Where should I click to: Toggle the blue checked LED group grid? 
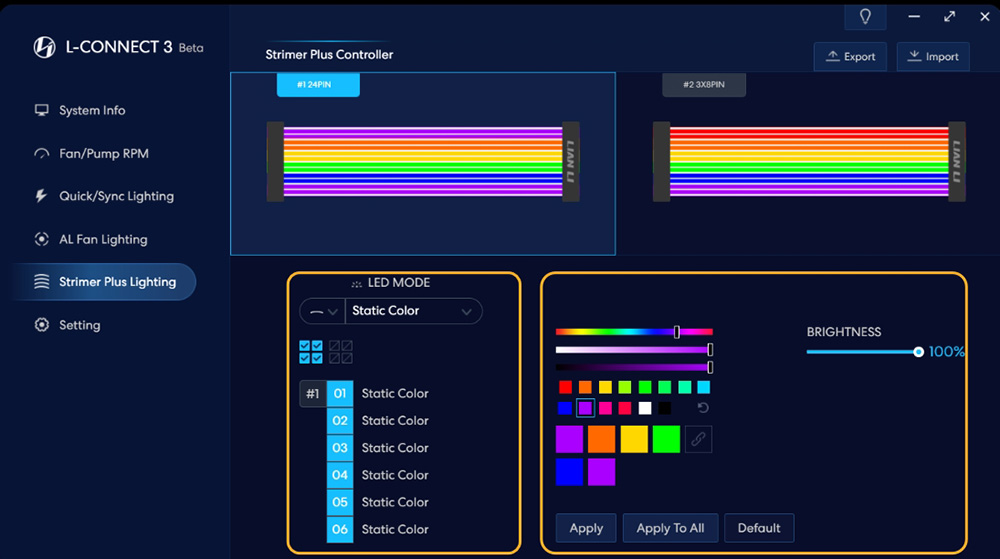click(311, 352)
